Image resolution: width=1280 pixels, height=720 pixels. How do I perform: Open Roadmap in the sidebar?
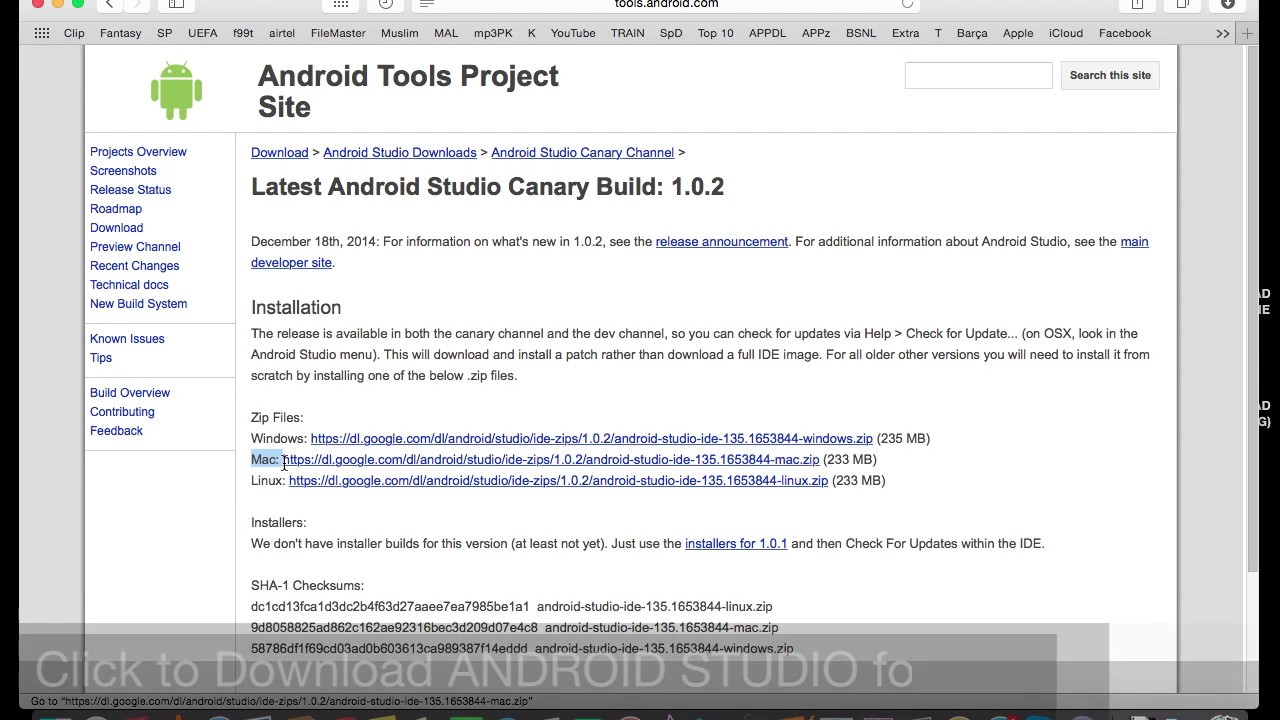tap(116, 209)
